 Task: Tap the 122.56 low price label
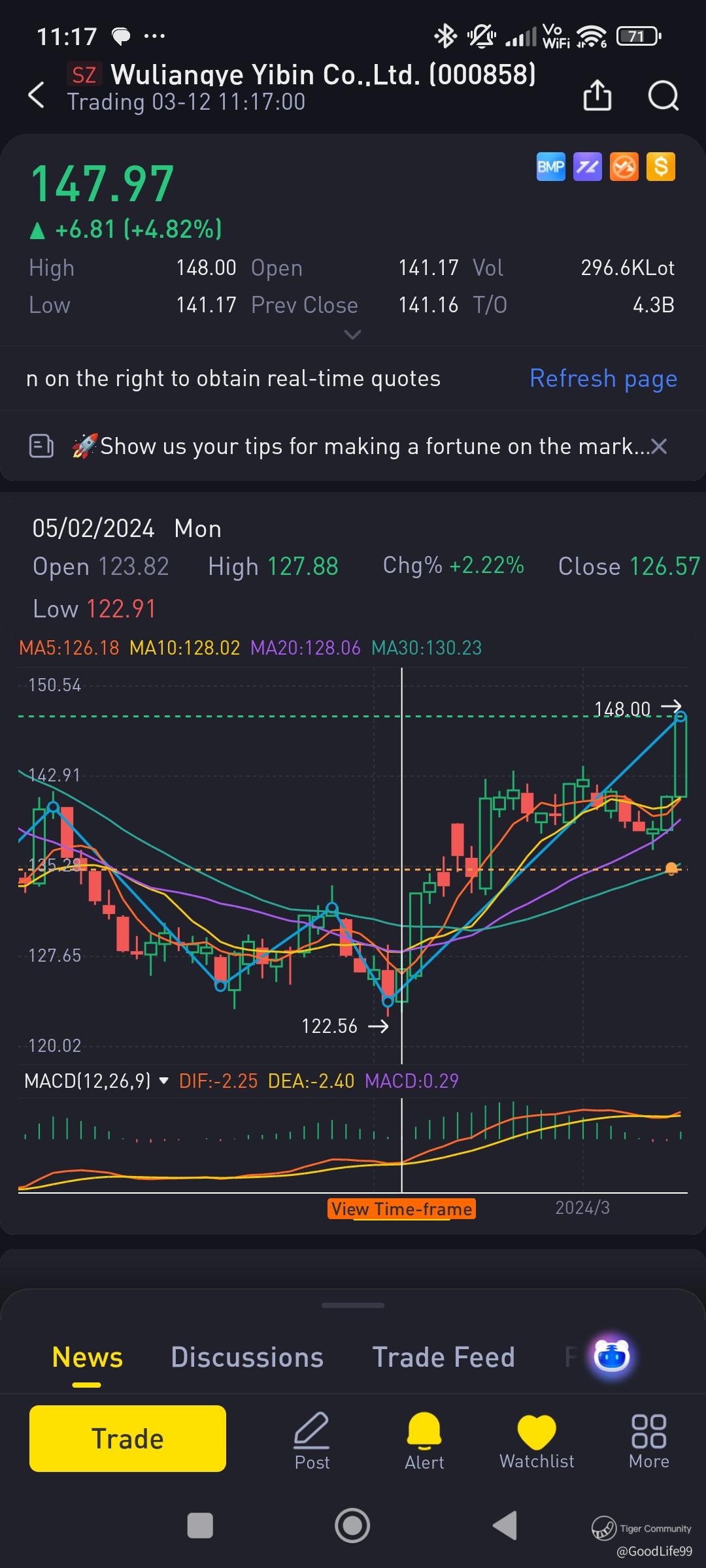click(329, 1026)
